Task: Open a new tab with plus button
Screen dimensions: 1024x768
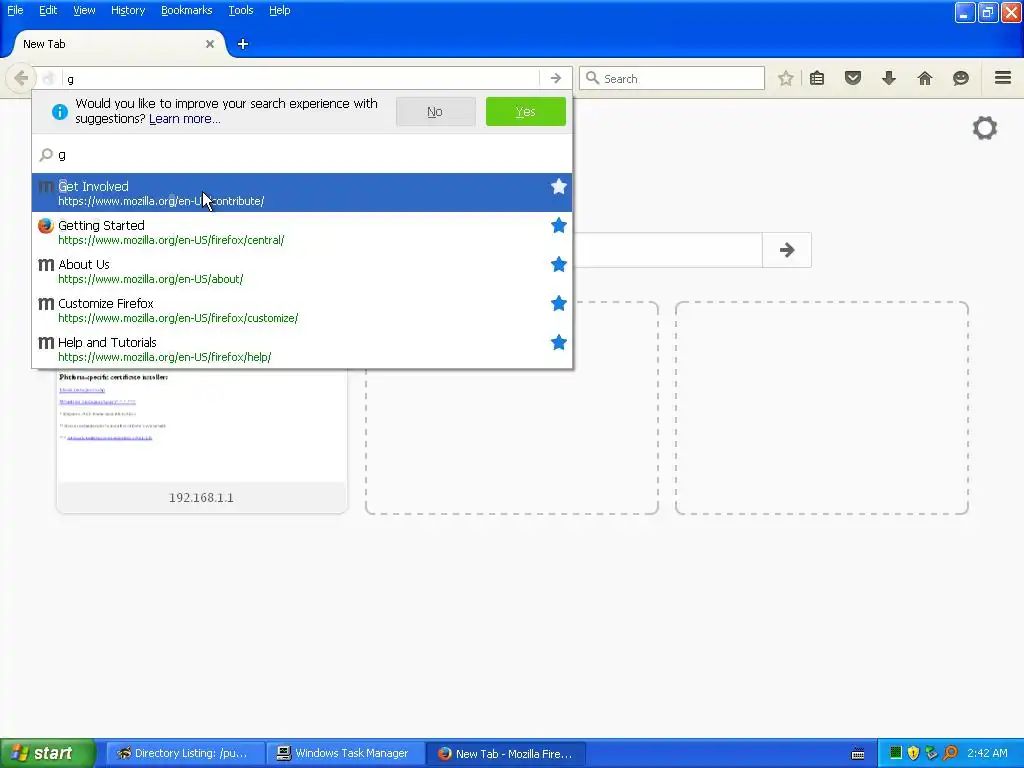Action: pyautogui.click(x=243, y=44)
